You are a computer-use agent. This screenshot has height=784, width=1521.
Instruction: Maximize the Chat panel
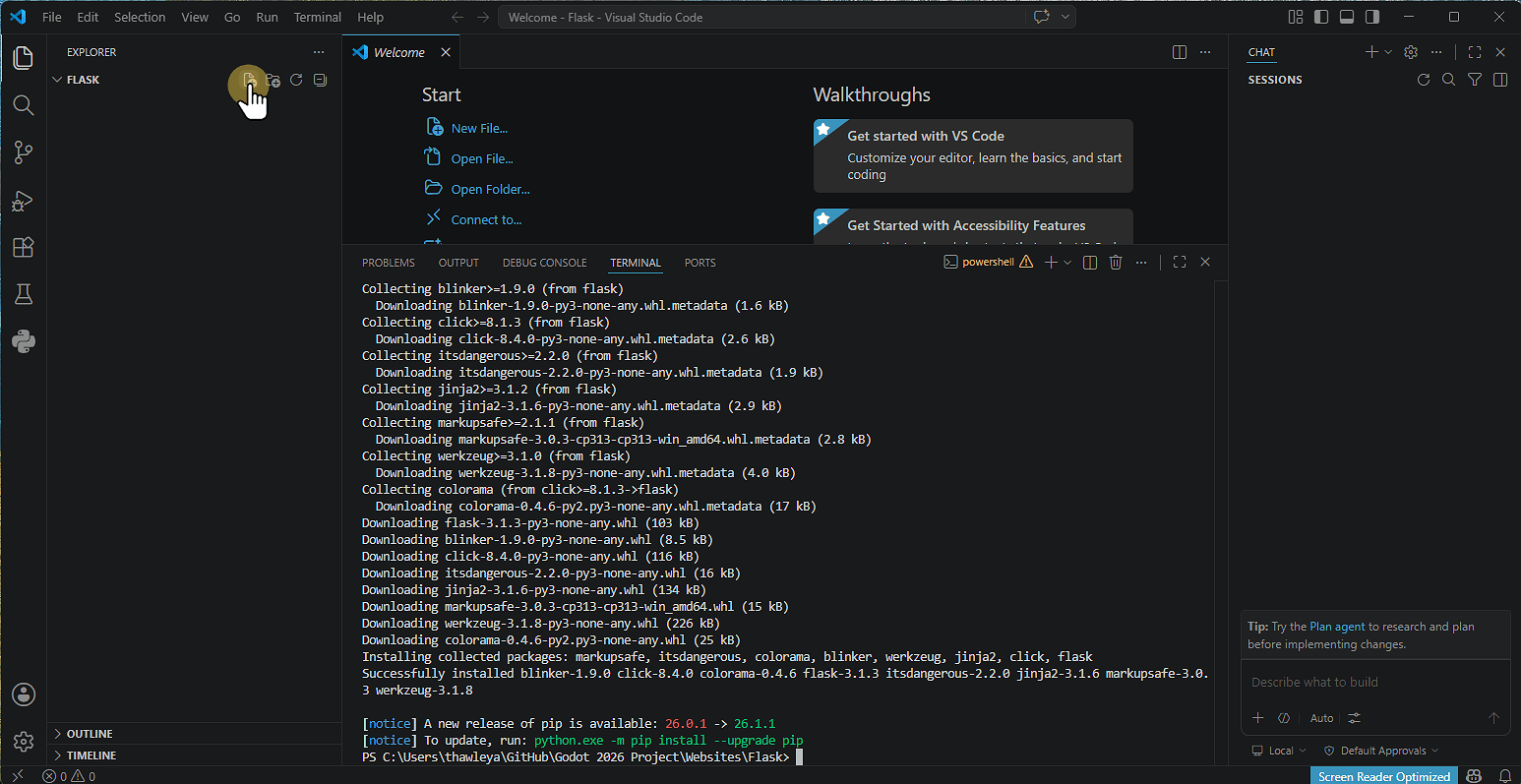[x=1474, y=52]
